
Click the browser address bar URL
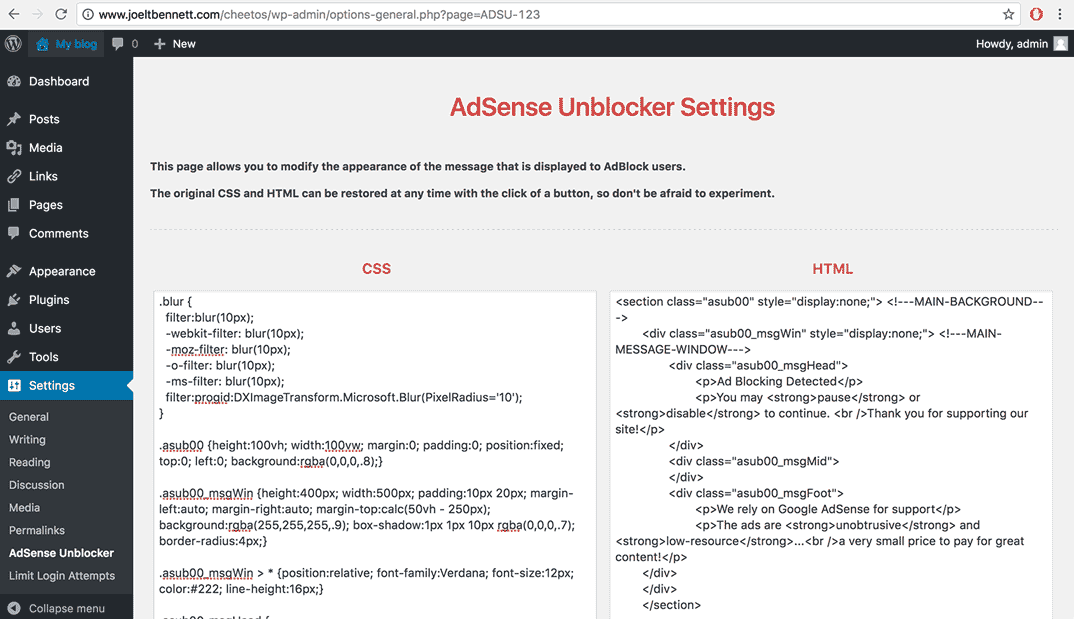(x=319, y=14)
